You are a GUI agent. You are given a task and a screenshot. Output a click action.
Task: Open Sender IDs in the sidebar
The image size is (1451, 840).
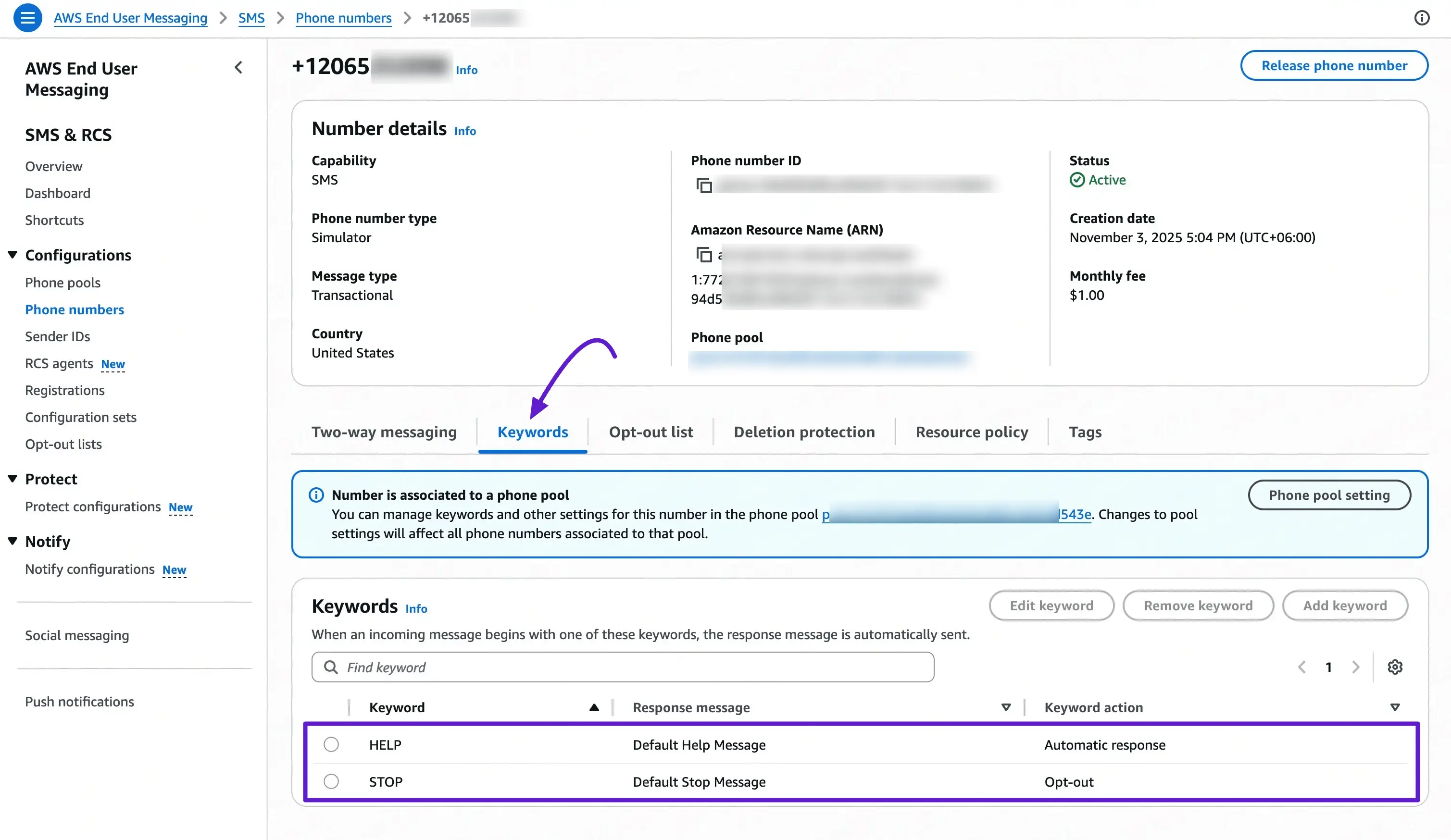tap(58, 336)
